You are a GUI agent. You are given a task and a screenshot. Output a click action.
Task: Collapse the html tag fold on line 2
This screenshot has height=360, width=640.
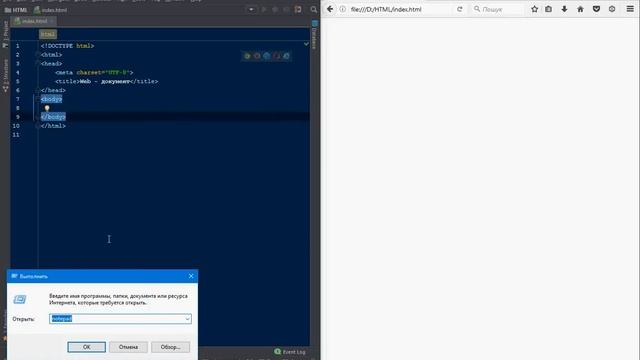[x=38, y=55]
